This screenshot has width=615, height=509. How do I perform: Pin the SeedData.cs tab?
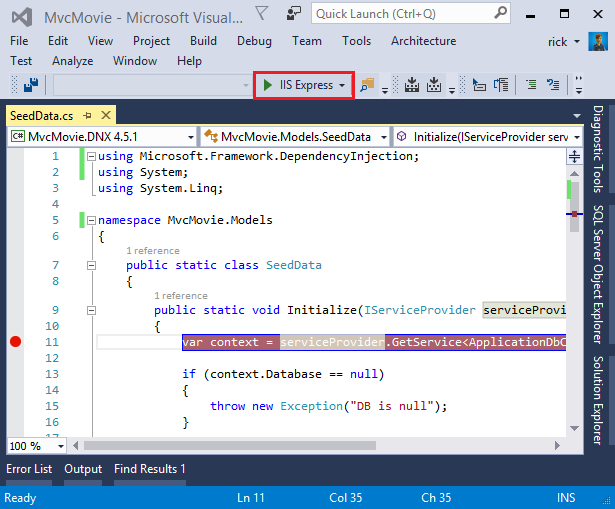click(85, 117)
